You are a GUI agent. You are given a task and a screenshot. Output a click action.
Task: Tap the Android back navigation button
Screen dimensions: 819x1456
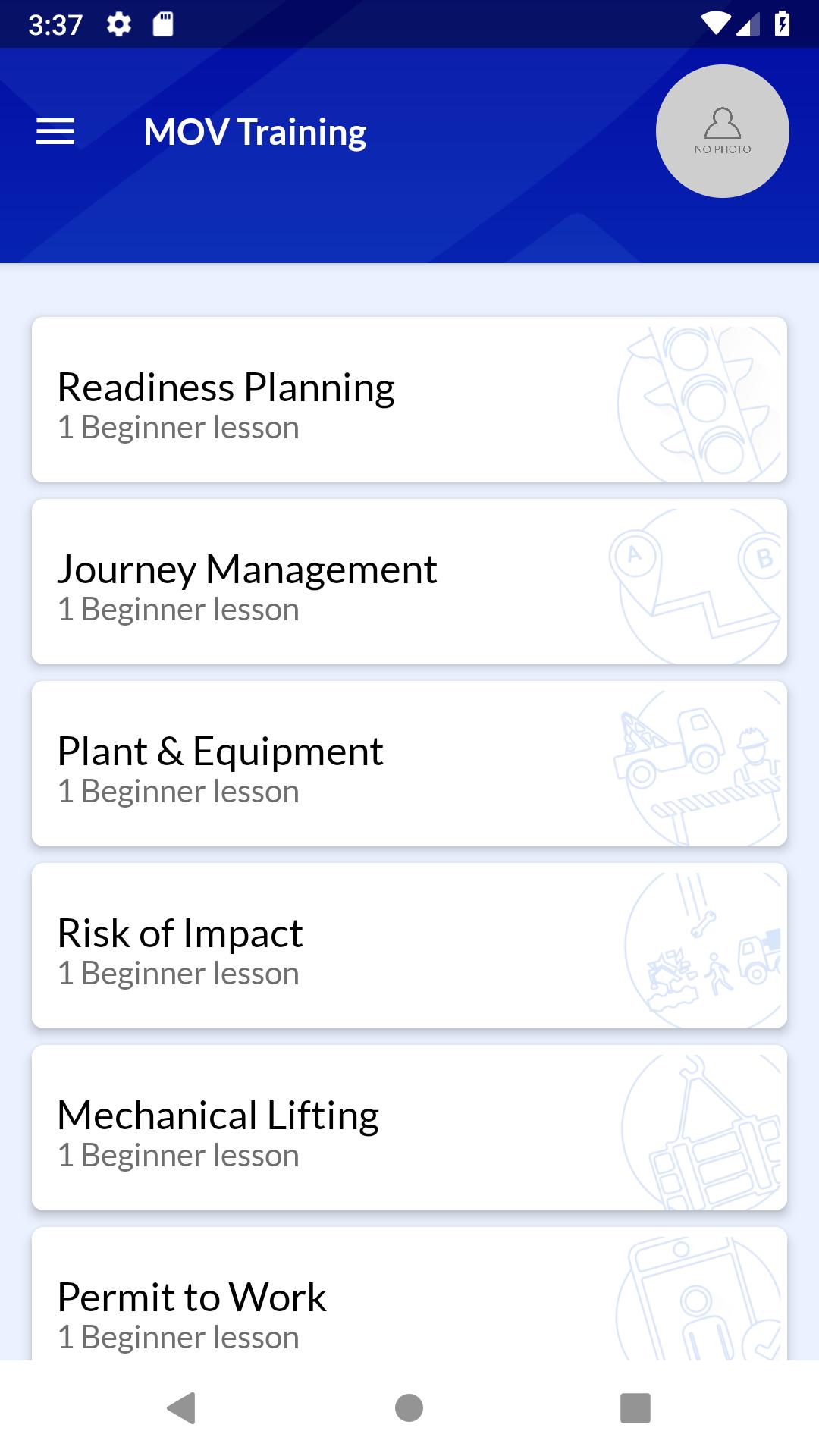[181, 1408]
